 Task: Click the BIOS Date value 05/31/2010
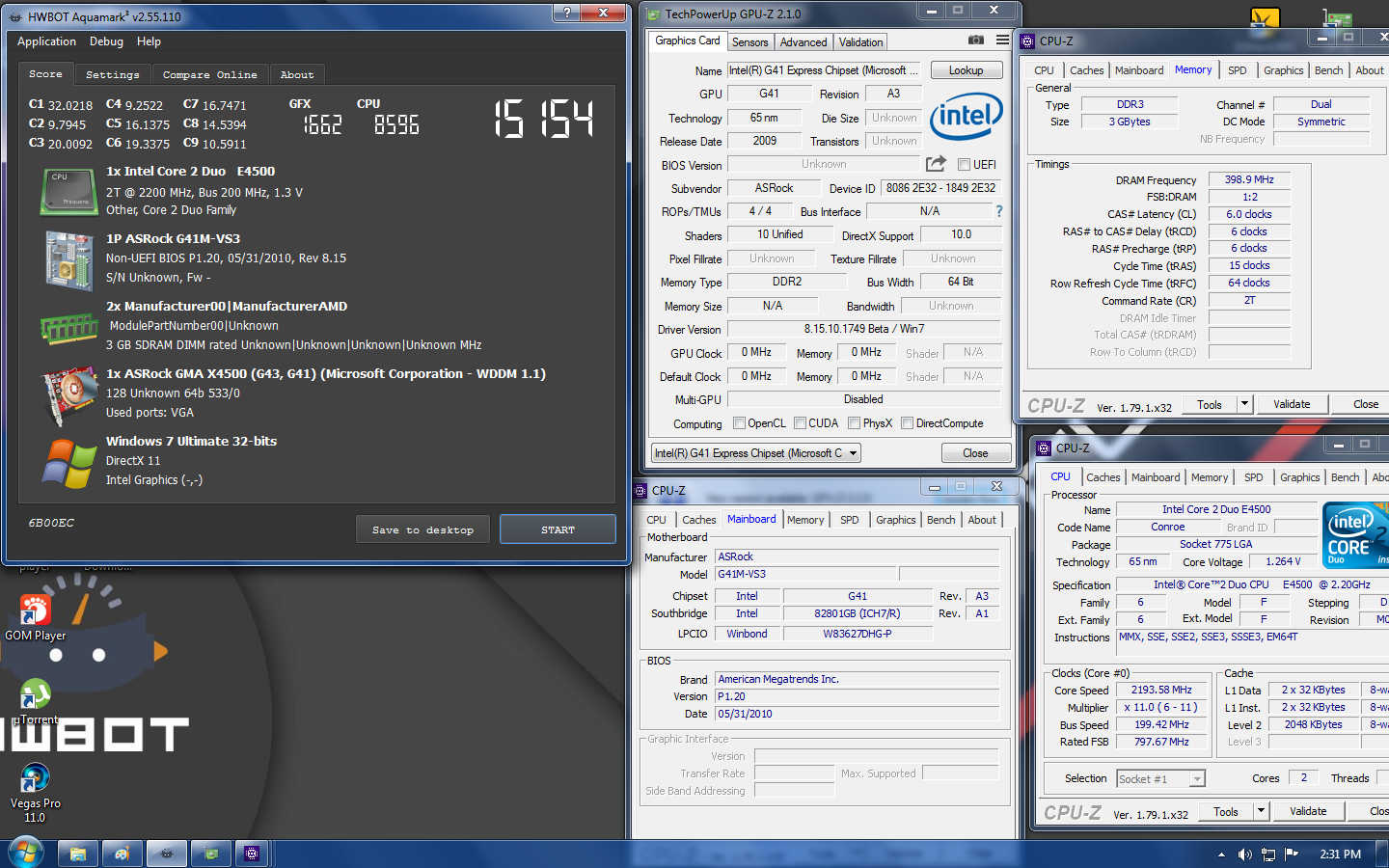[x=858, y=714]
